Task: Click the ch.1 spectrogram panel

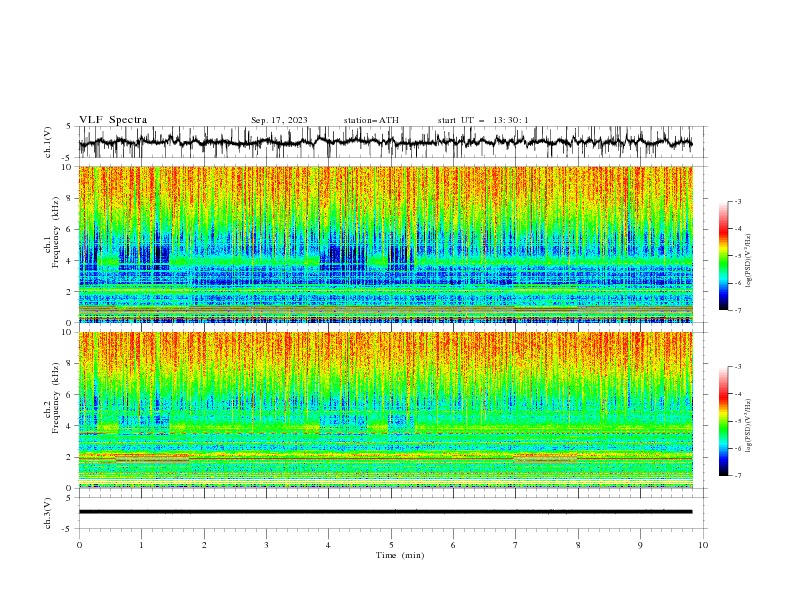Action: pos(385,244)
